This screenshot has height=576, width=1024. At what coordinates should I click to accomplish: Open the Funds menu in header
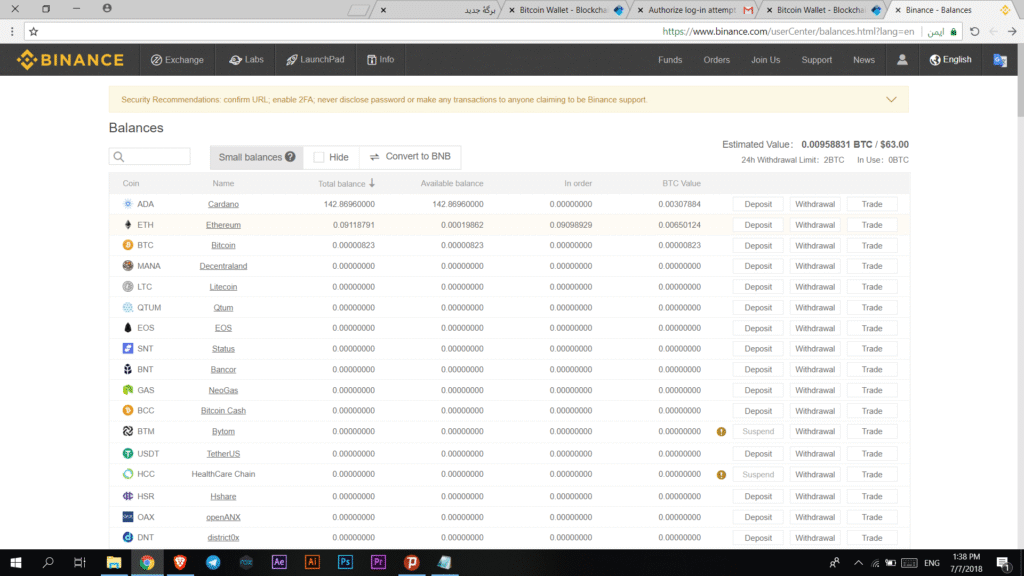point(670,60)
